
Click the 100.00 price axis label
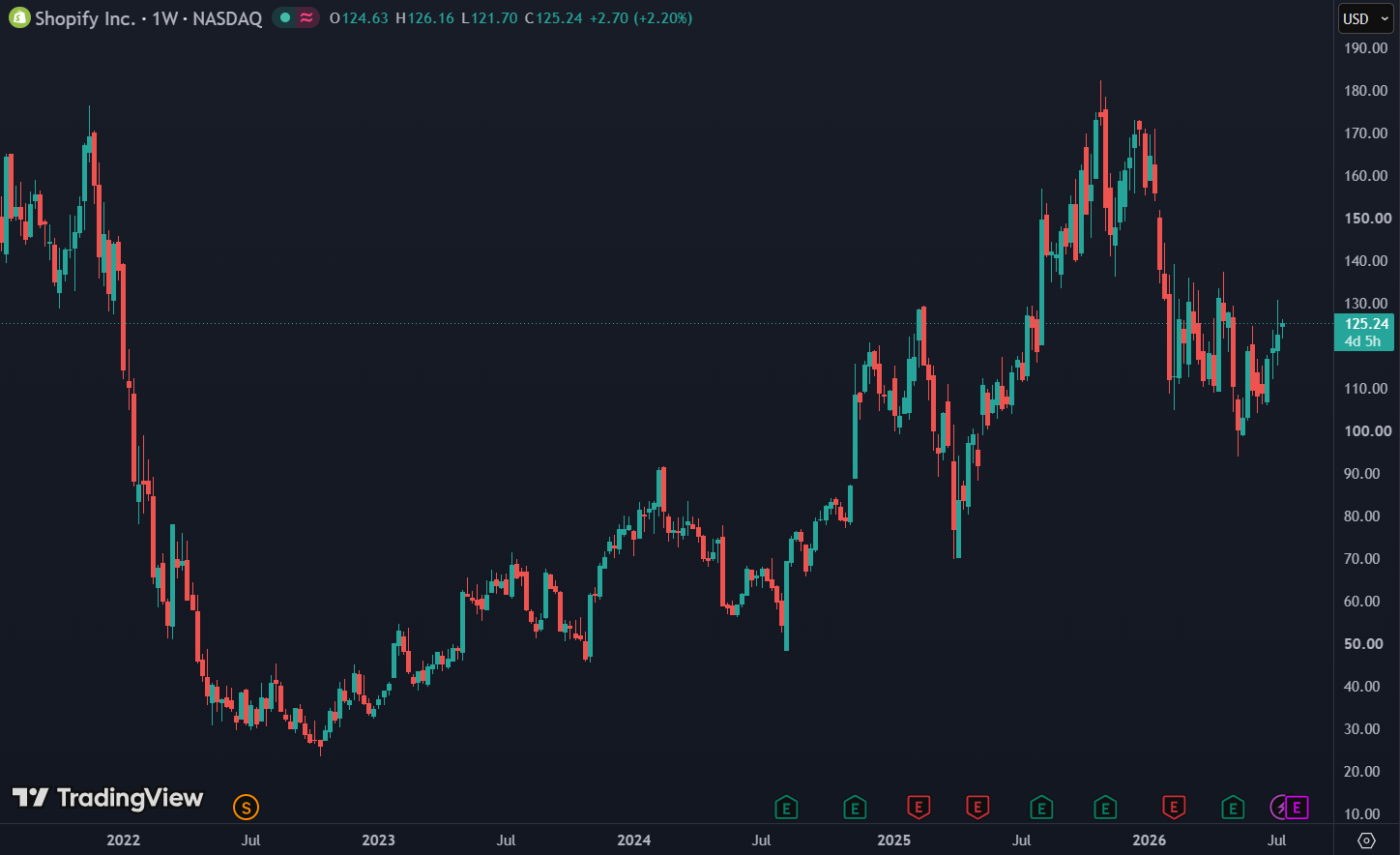(x=1367, y=430)
